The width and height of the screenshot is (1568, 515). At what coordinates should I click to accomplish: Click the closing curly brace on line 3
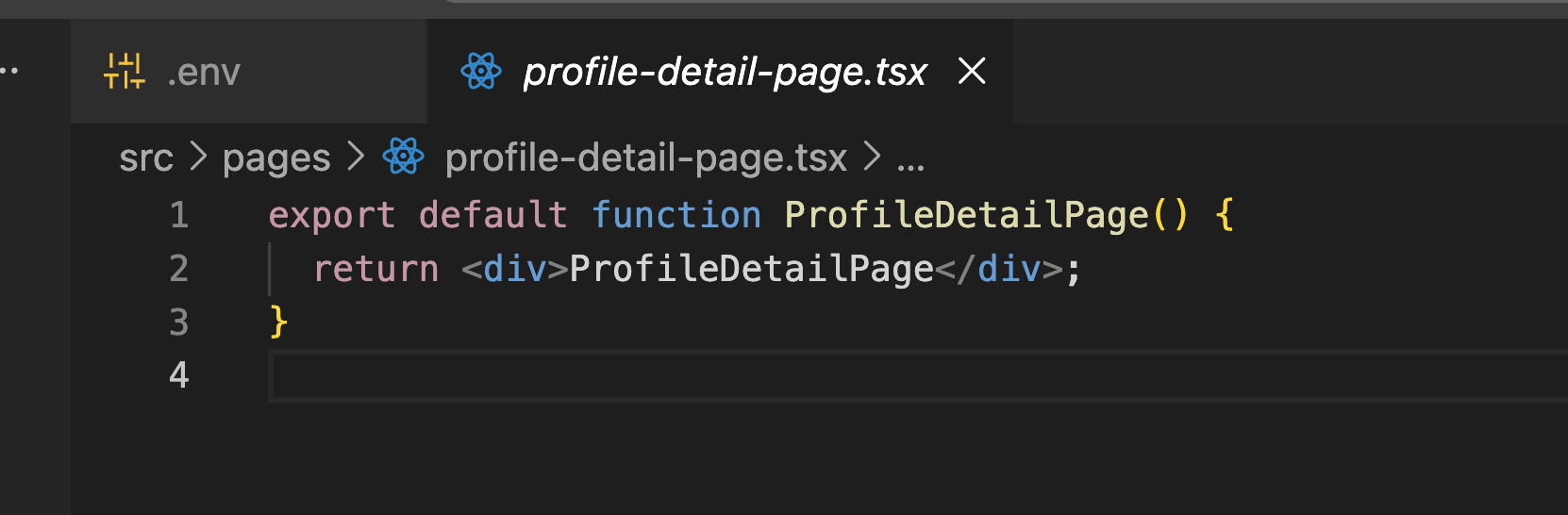coord(278,323)
